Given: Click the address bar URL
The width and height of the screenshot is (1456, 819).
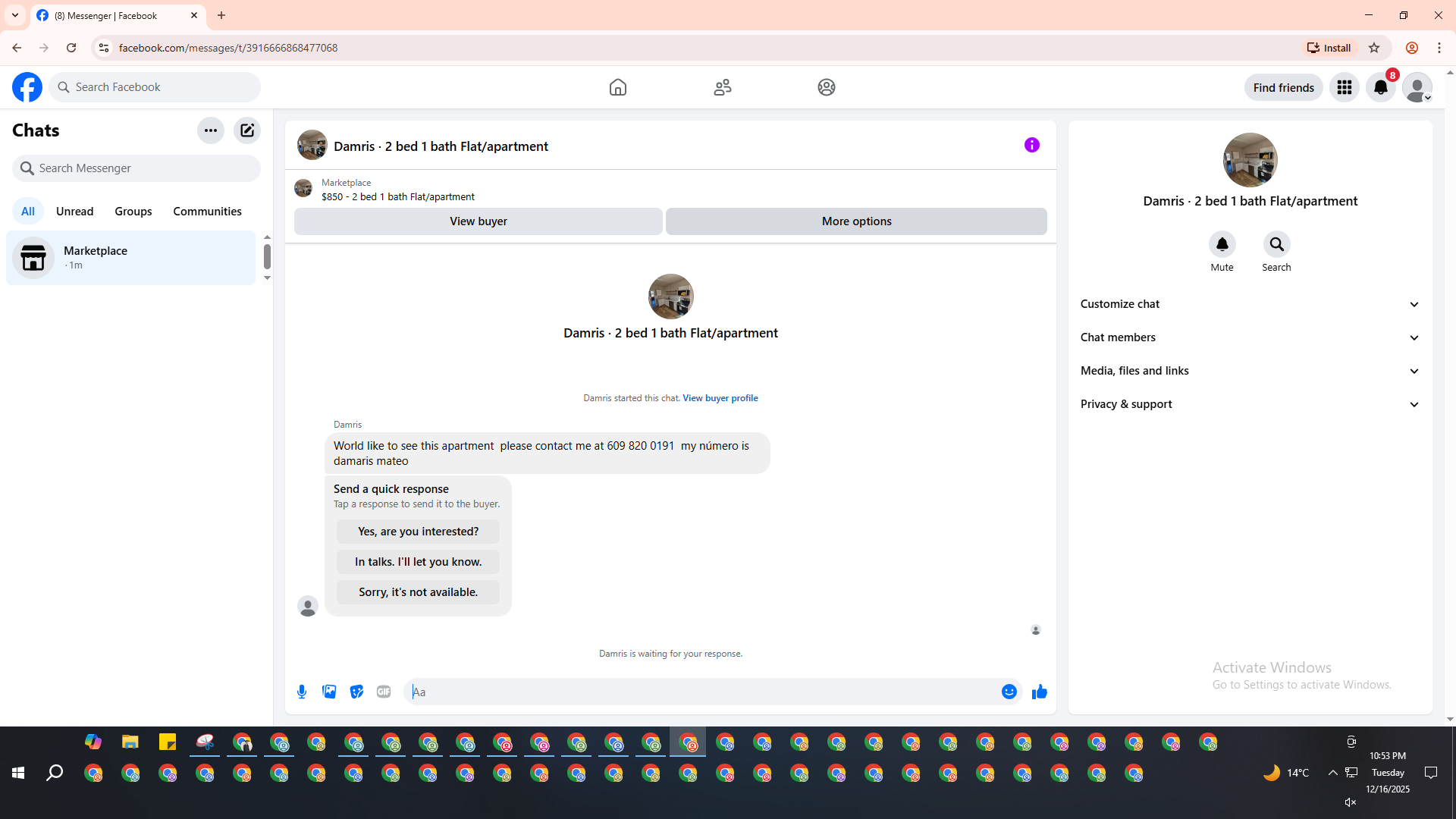Looking at the screenshot, I should (x=228, y=48).
